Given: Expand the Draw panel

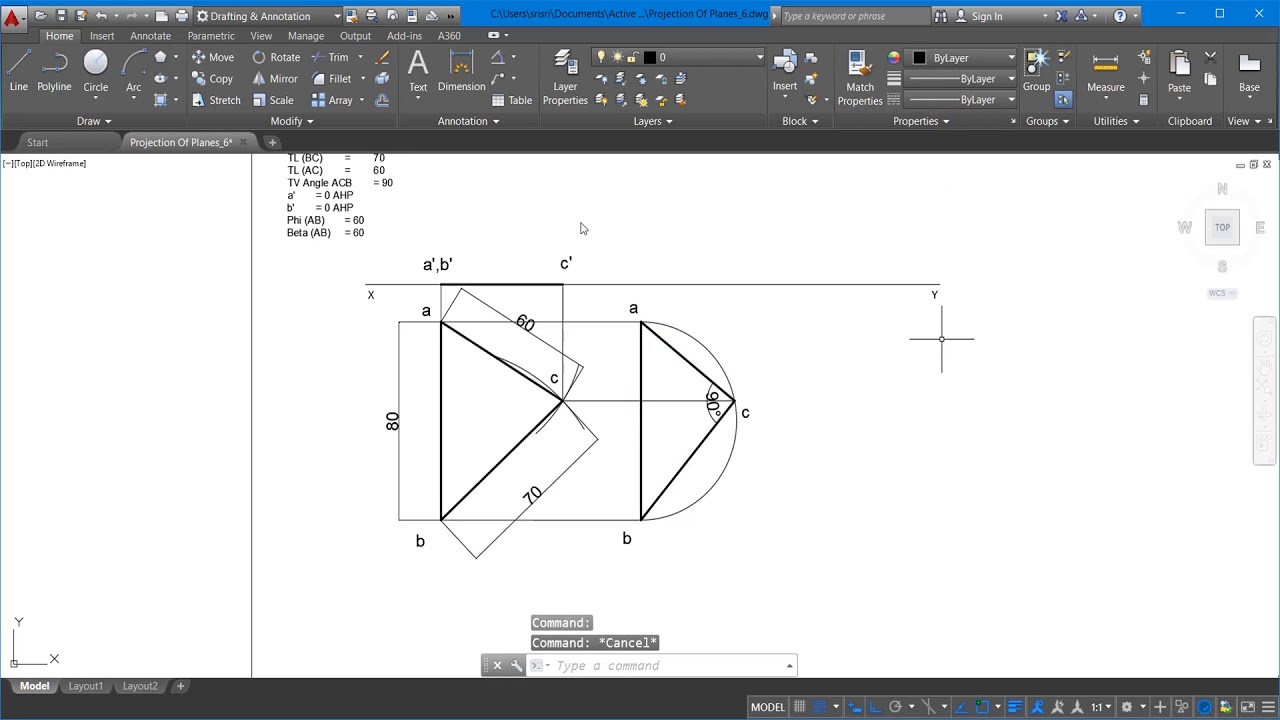Looking at the screenshot, I should click(x=95, y=121).
